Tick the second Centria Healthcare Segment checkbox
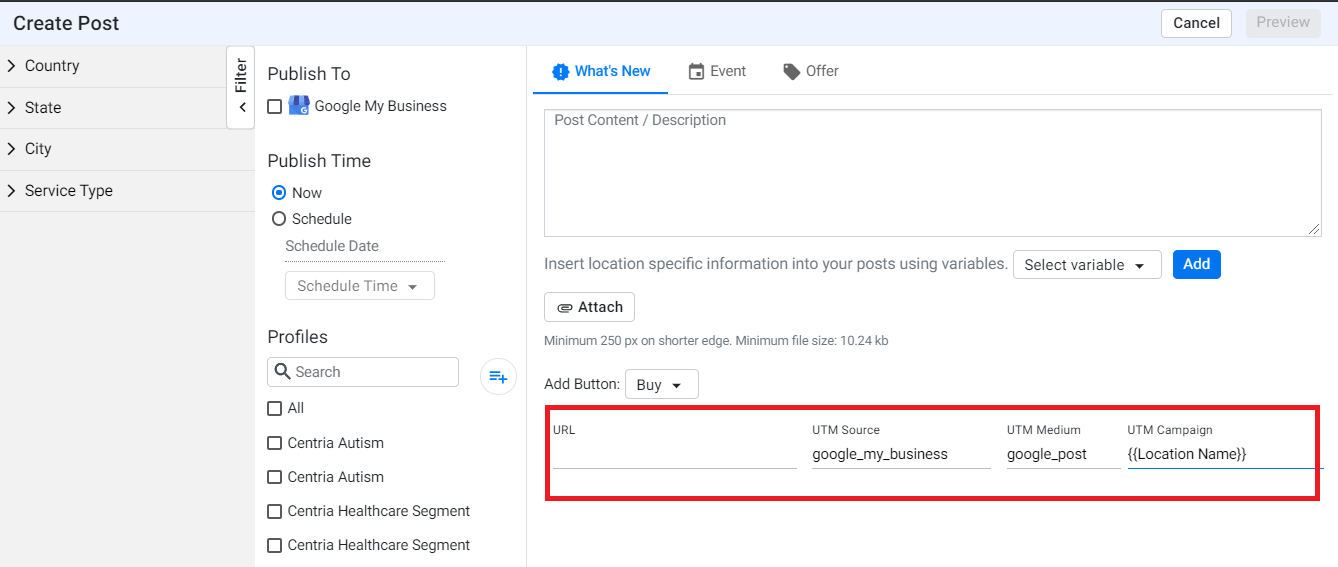Image resolution: width=1338 pixels, height=567 pixels. point(275,545)
